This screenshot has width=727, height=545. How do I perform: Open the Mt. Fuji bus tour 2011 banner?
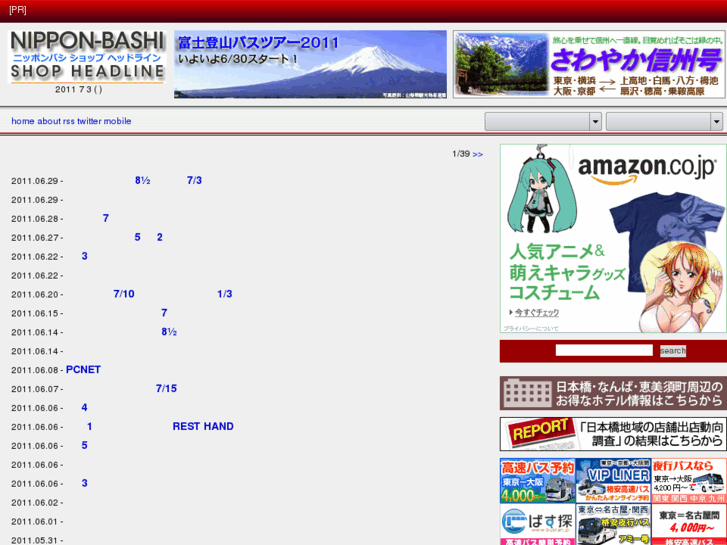310,64
